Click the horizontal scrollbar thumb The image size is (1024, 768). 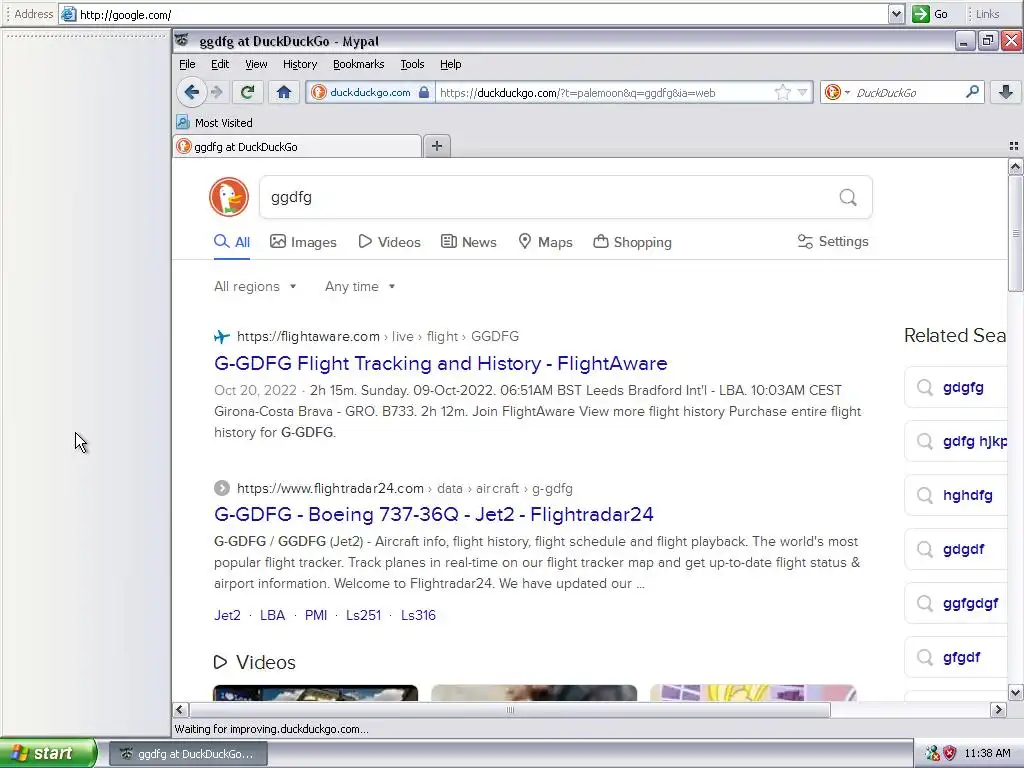(509, 709)
